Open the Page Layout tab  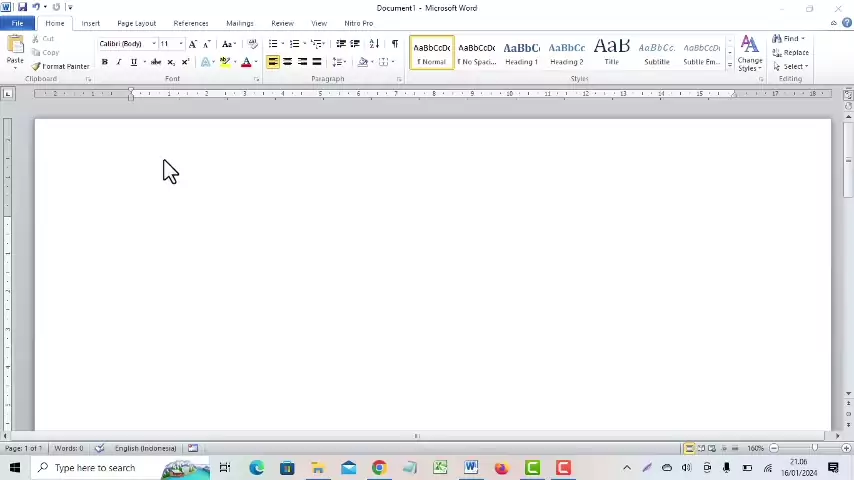pyautogui.click(x=136, y=23)
